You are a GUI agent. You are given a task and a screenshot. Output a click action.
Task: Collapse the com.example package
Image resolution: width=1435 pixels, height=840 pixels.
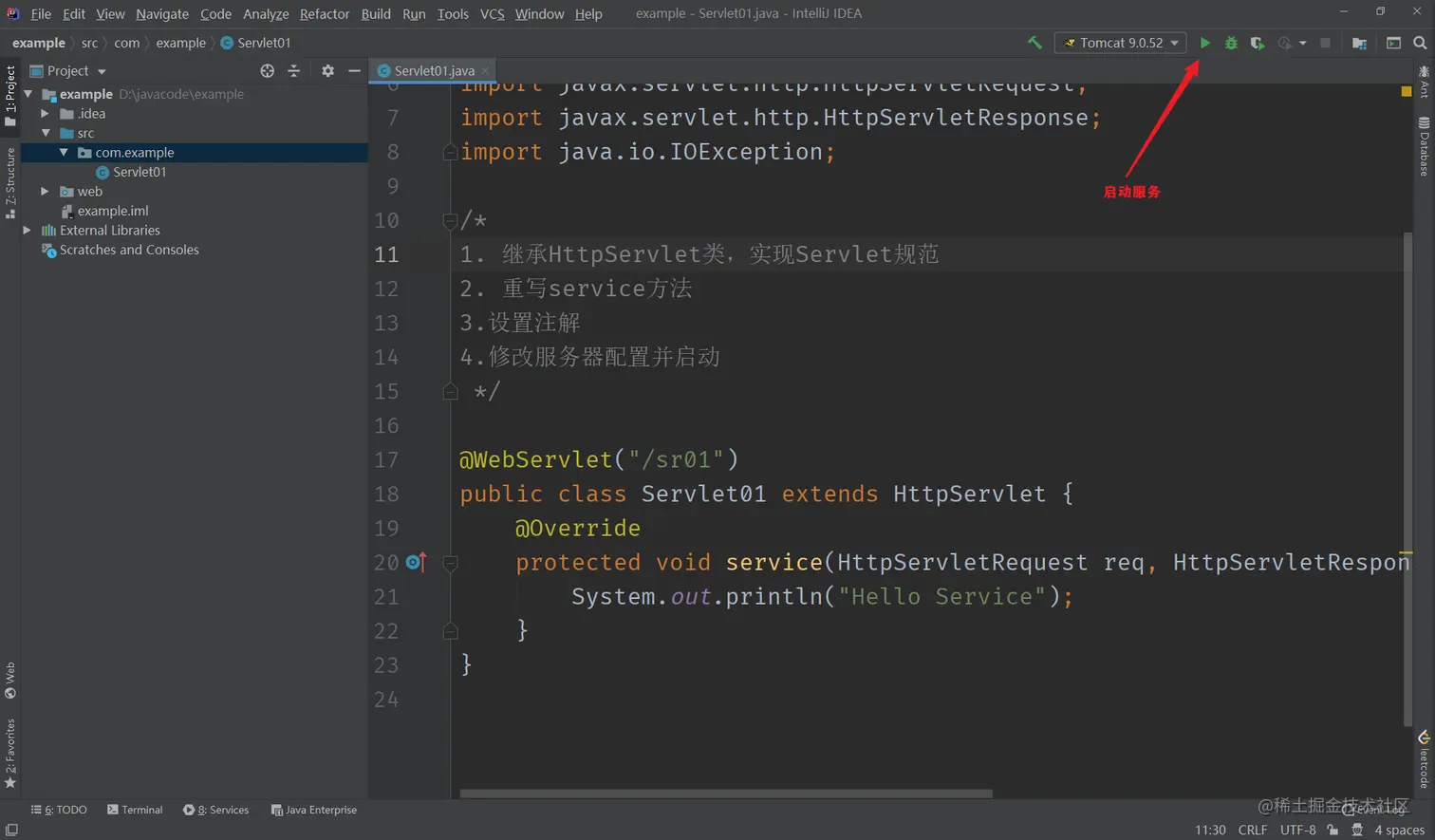tap(64, 152)
